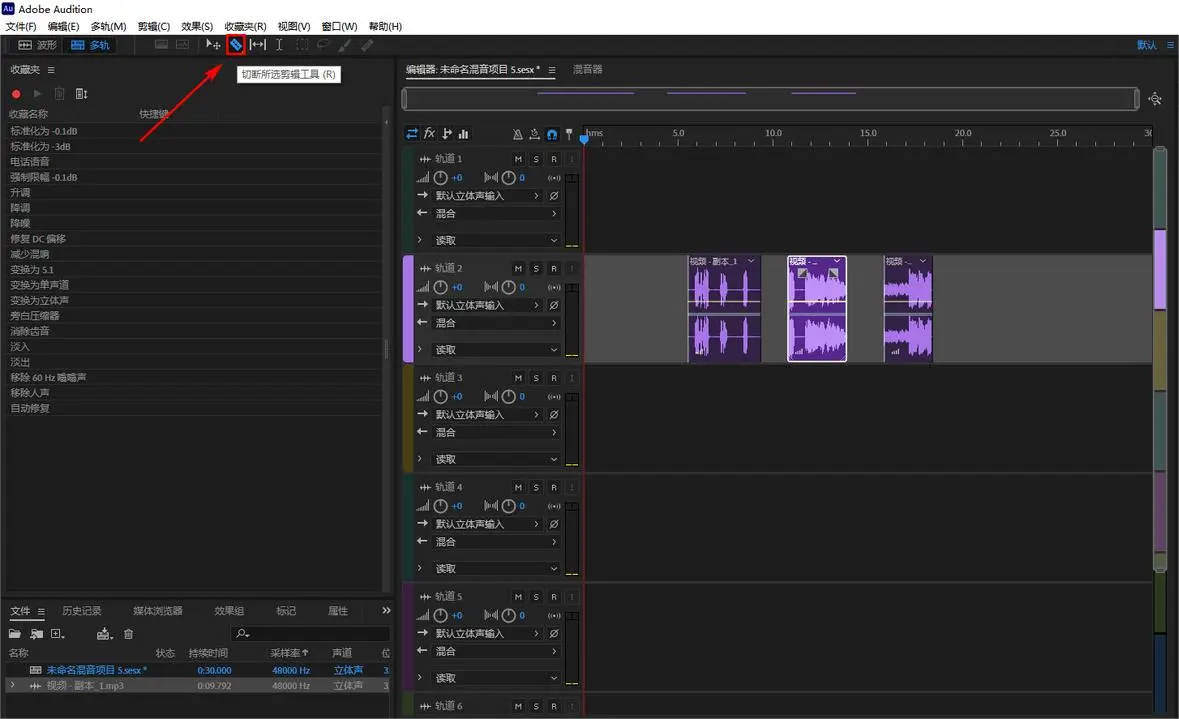The height and width of the screenshot is (719, 1179).
Task: Show more panel tabs with double chevron
Action: (x=386, y=611)
